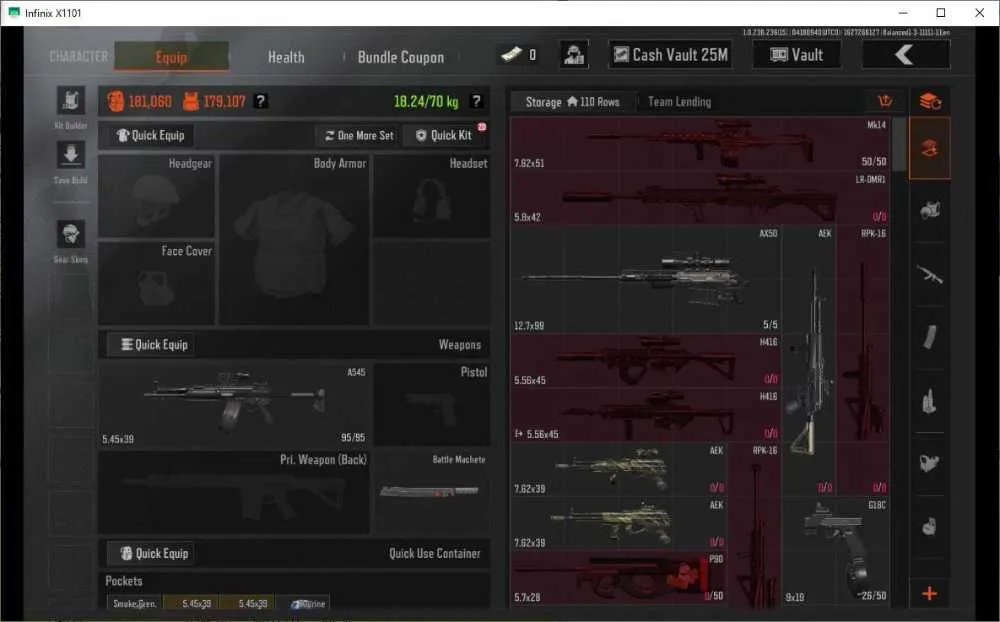1000x622 pixels.
Task: Select the empty Pistol slot
Action: tap(431, 404)
